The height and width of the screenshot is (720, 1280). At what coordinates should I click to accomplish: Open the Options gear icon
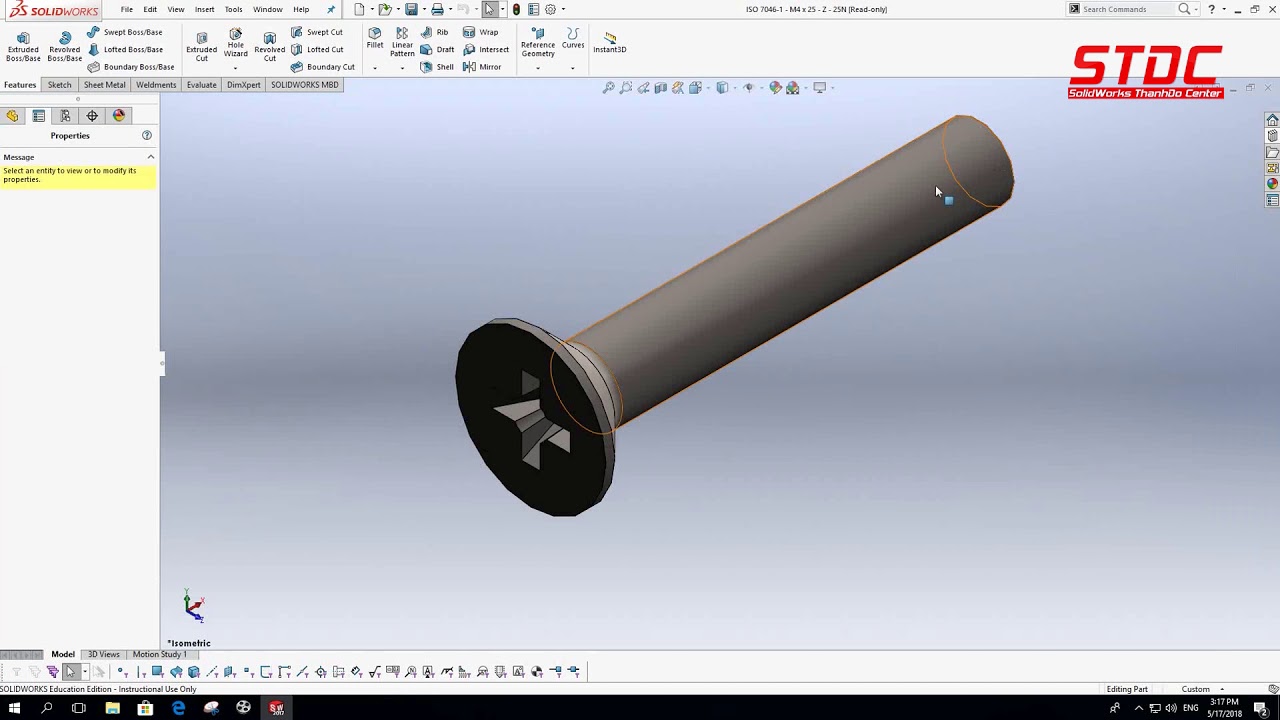coord(550,9)
